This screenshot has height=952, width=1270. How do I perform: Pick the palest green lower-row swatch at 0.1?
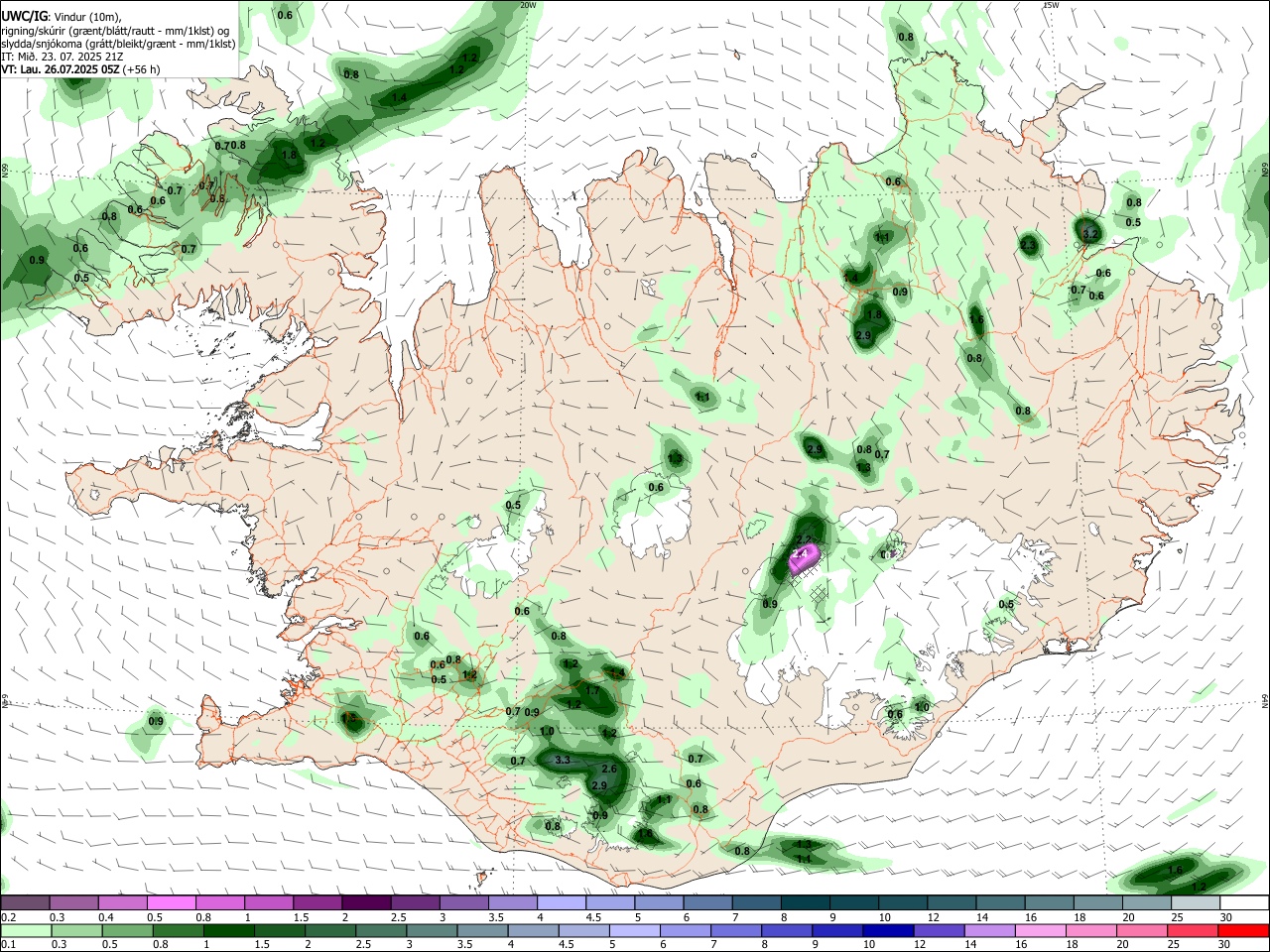[25, 930]
